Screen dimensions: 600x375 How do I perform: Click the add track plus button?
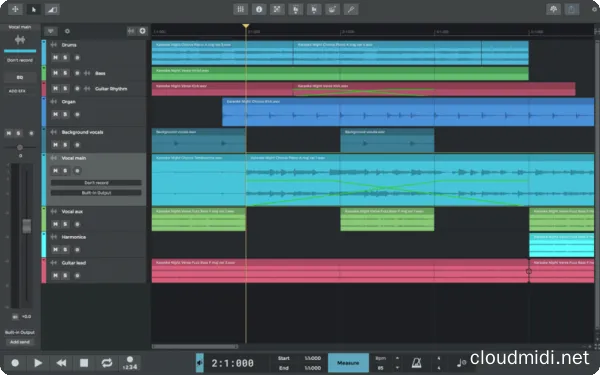point(142,31)
